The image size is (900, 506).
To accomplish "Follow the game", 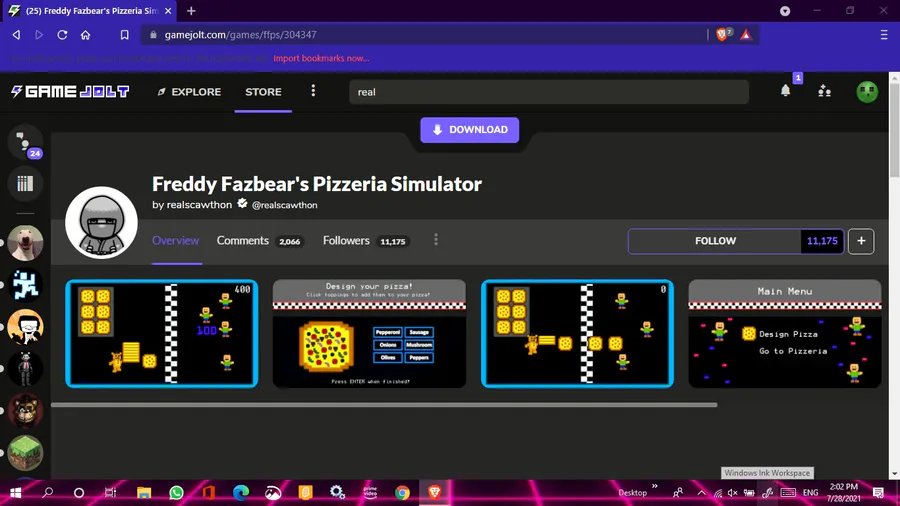I will [x=715, y=241].
